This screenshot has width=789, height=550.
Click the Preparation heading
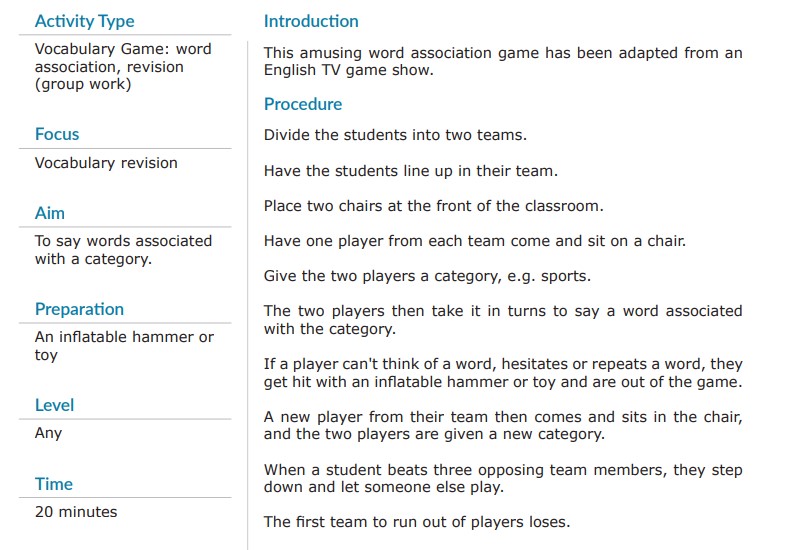click(x=79, y=309)
